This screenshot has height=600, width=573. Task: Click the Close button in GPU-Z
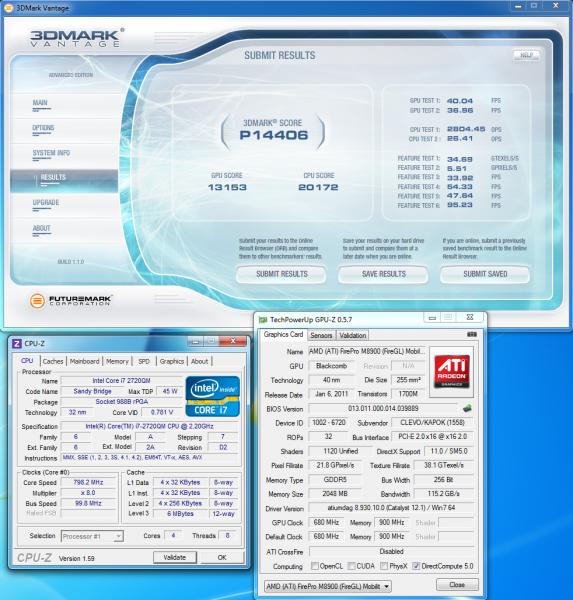coord(457,585)
